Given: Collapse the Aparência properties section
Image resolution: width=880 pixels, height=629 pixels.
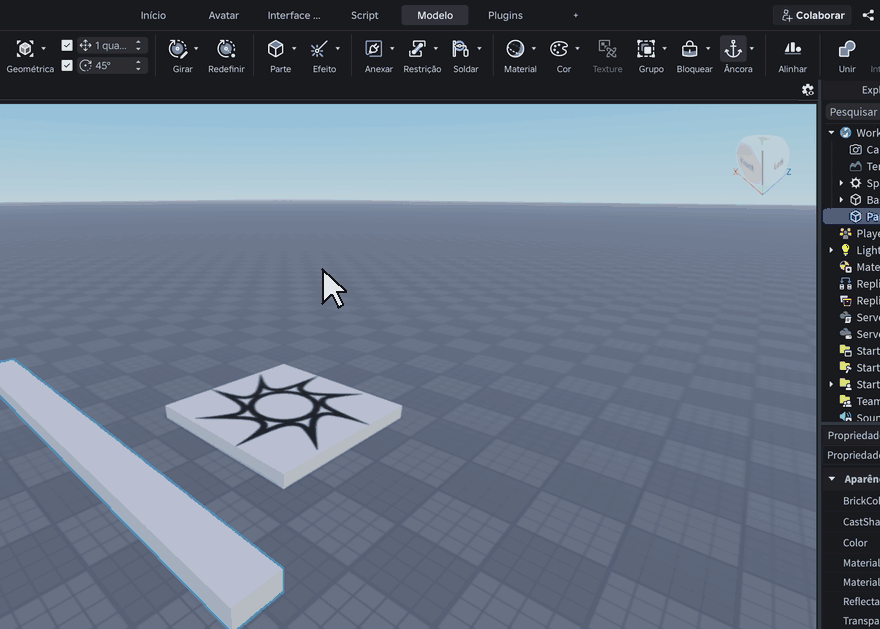Looking at the screenshot, I should (832, 479).
